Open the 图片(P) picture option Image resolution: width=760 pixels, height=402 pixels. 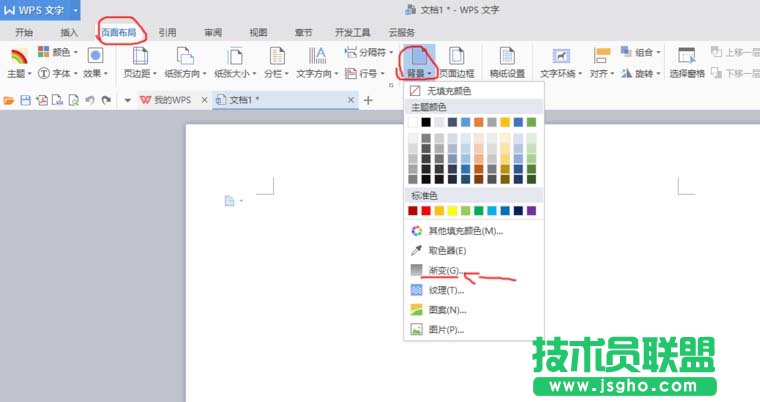pos(474,330)
